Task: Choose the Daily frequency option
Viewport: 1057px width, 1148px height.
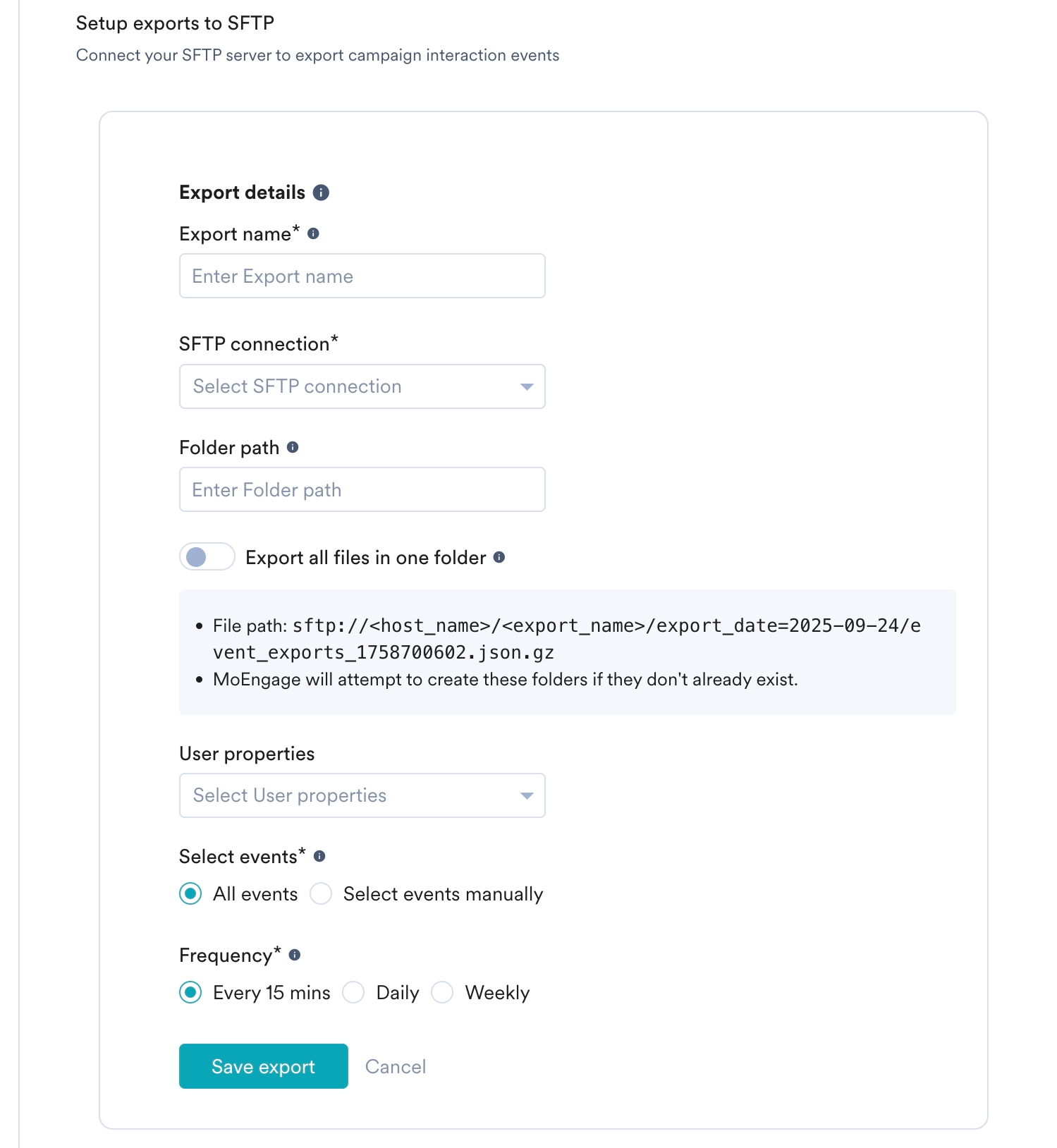Action: (x=353, y=992)
